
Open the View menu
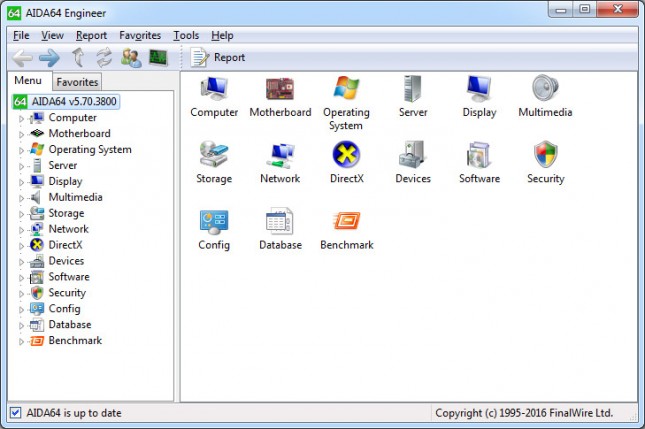click(x=52, y=35)
